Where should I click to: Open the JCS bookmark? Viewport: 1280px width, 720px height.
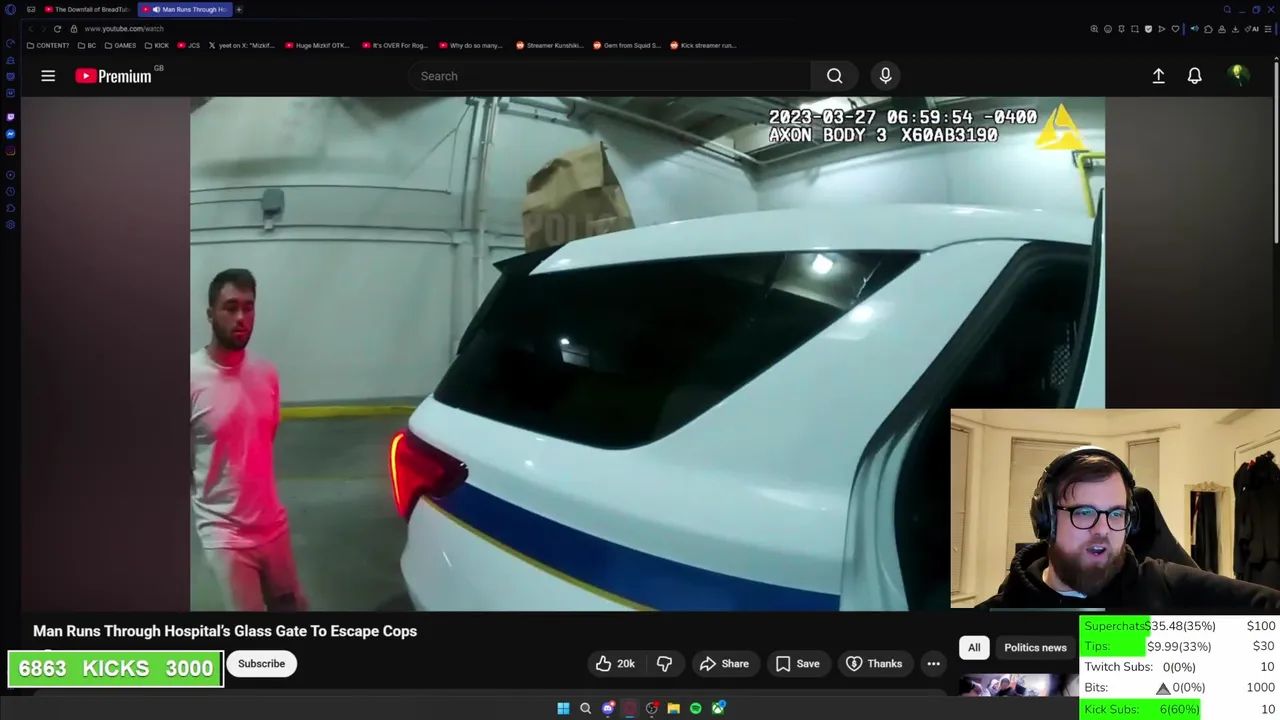[x=189, y=45]
